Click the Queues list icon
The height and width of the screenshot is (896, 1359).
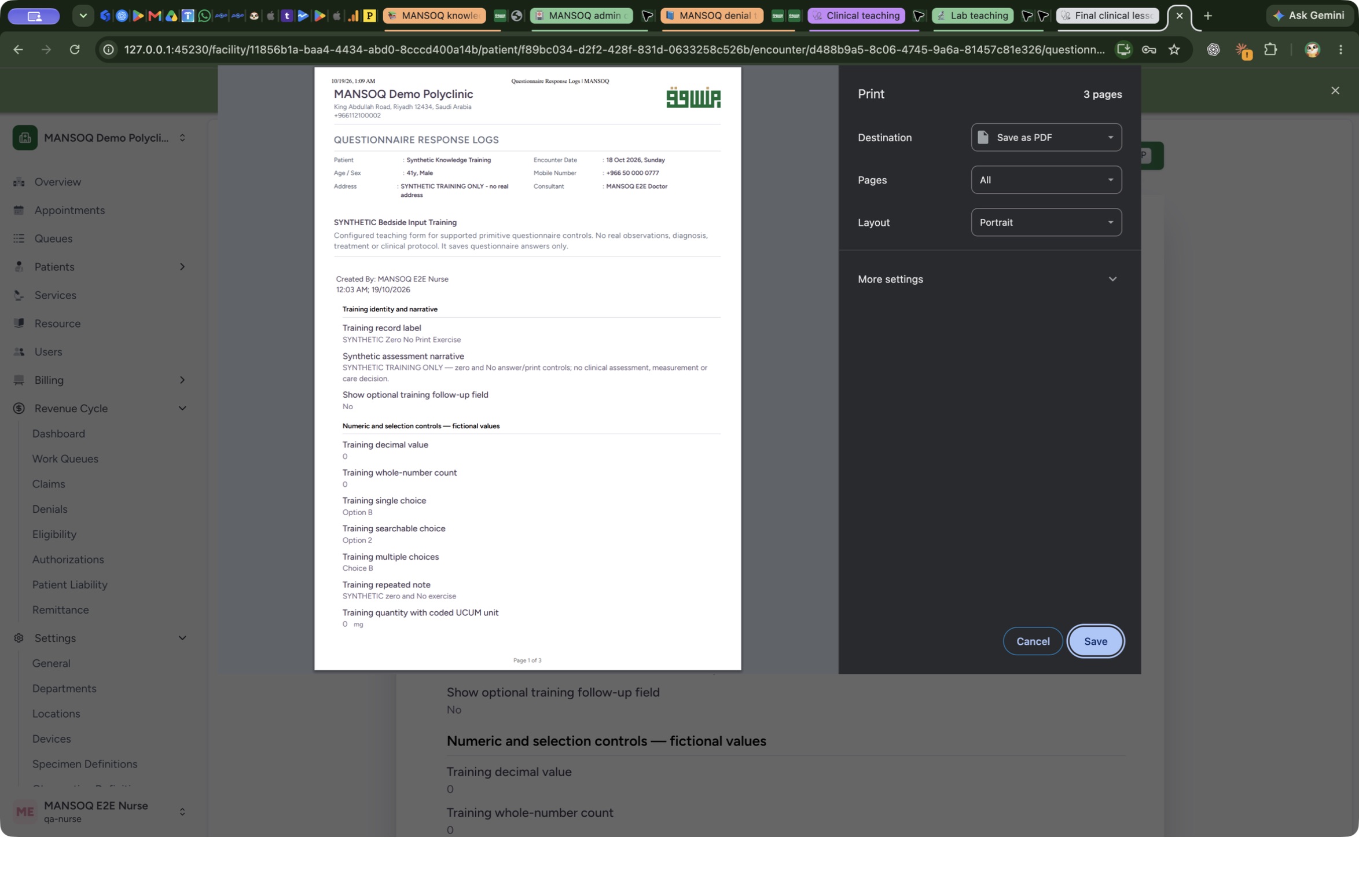19,238
